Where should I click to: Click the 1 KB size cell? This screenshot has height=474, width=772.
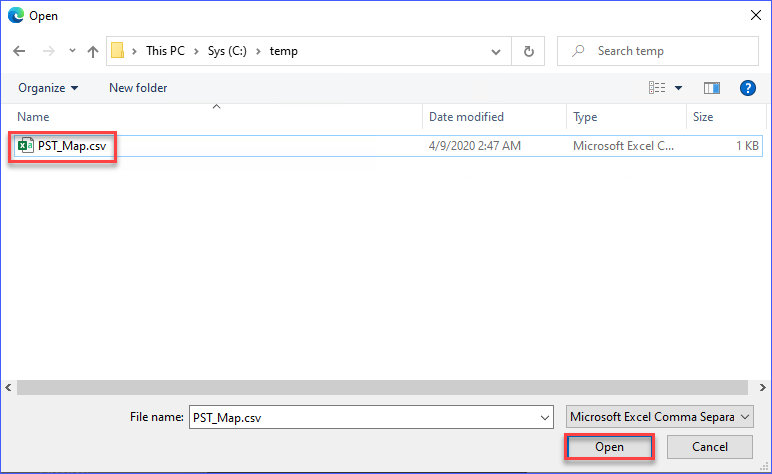tap(747, 146)
